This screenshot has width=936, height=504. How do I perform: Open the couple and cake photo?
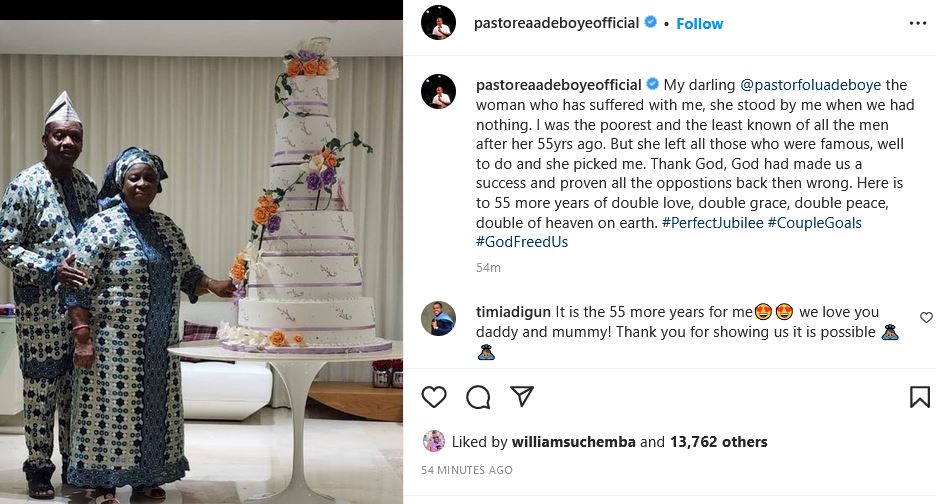(x=201, y=262)
